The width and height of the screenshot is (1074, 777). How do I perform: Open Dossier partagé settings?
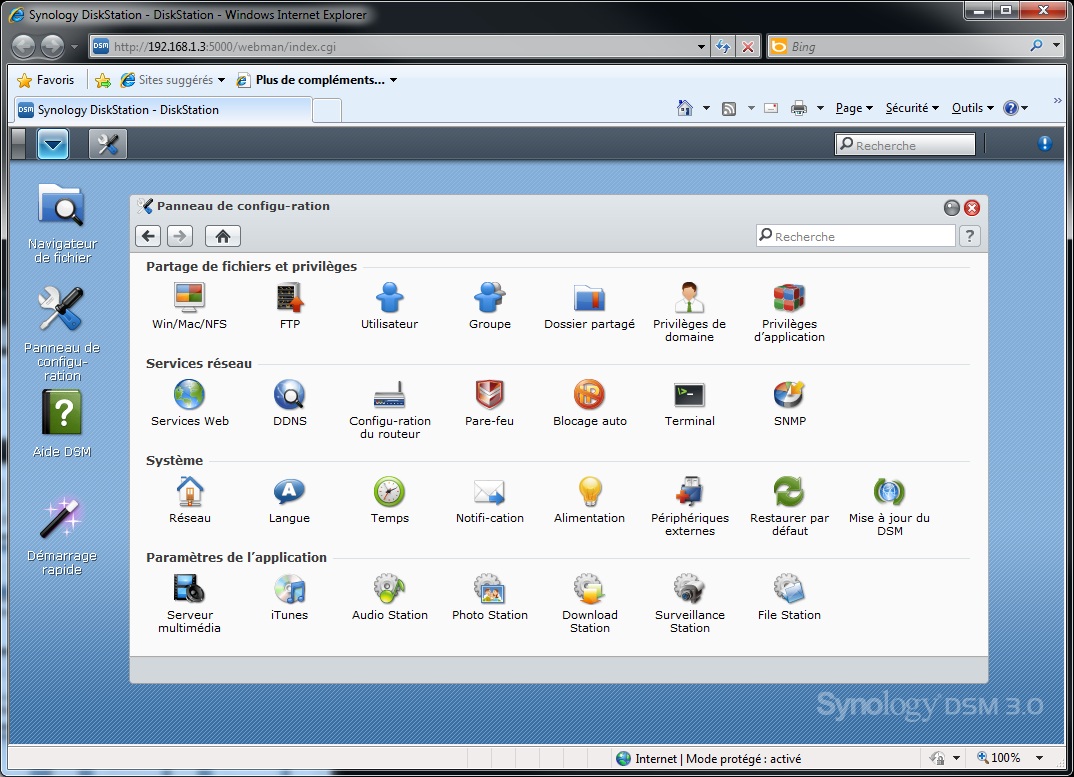(x=589, y=306)
